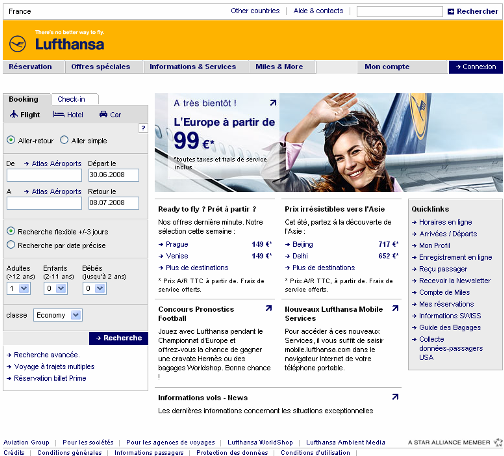Screen dimensions: 504x456
Task: Open the Compte de Miles quicklink
Action: click(x=441, y=292)
